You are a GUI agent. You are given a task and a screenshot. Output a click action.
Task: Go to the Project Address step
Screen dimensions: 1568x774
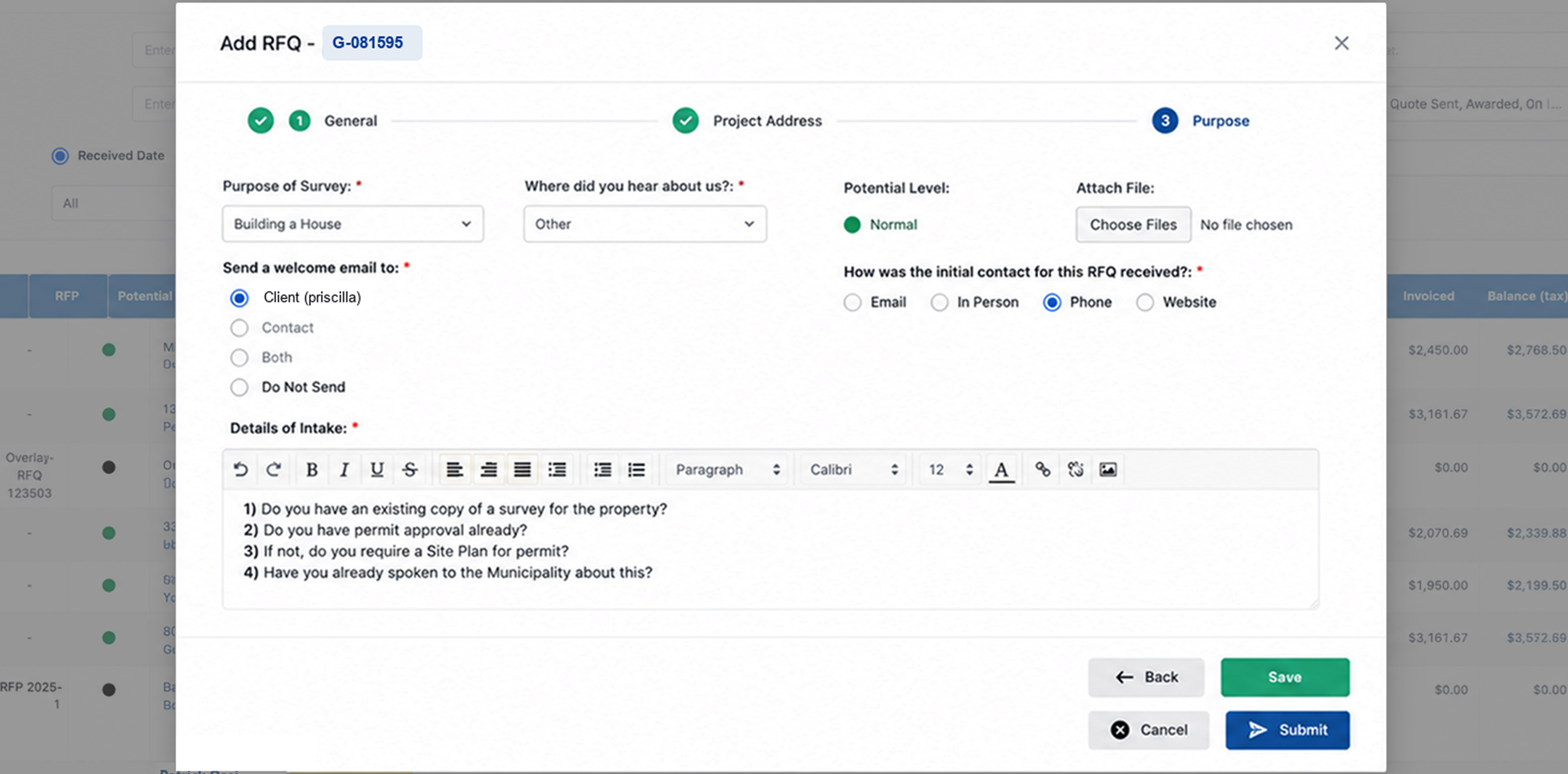[767, 120]
